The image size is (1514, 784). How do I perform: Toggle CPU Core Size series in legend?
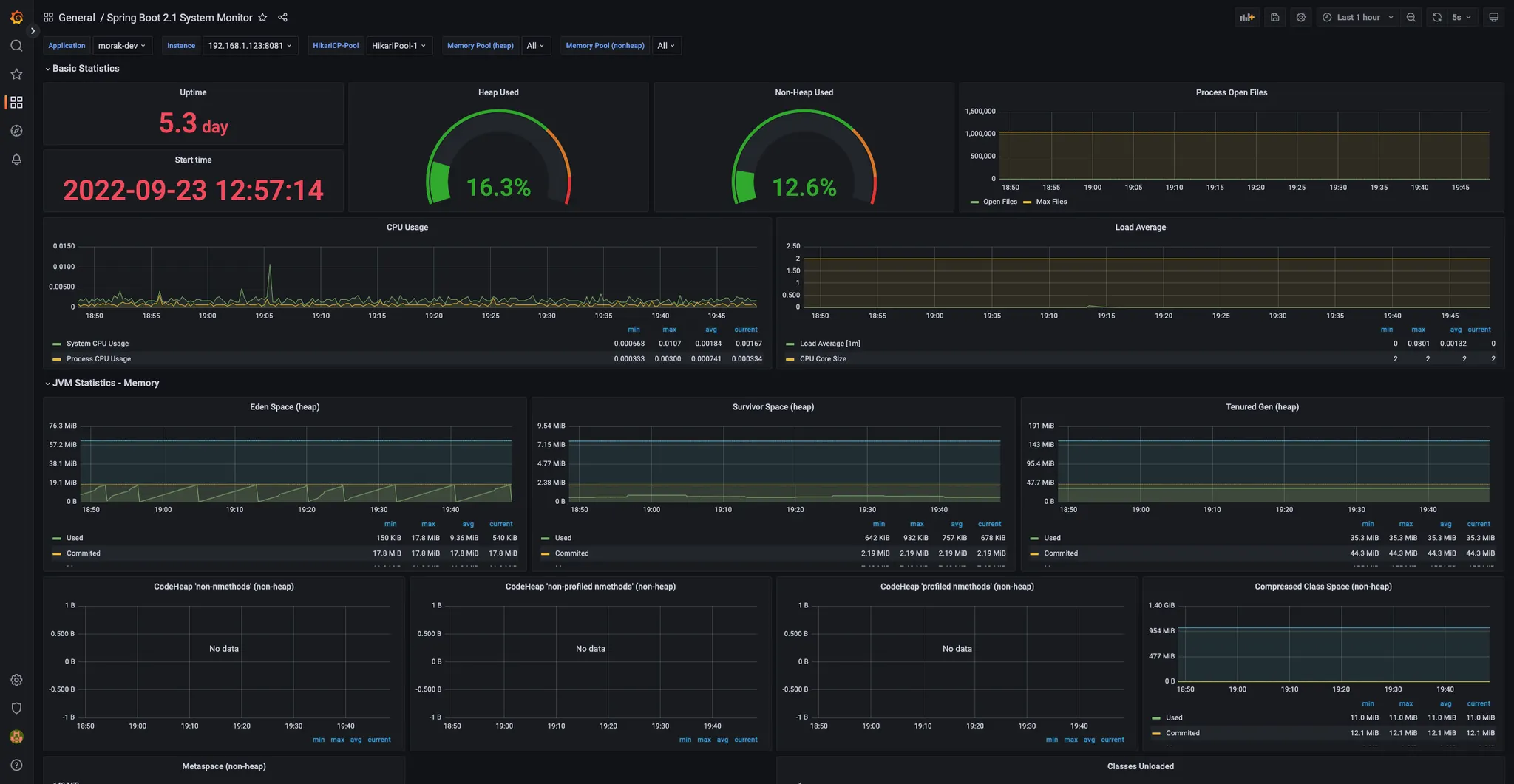click(822, 359)
